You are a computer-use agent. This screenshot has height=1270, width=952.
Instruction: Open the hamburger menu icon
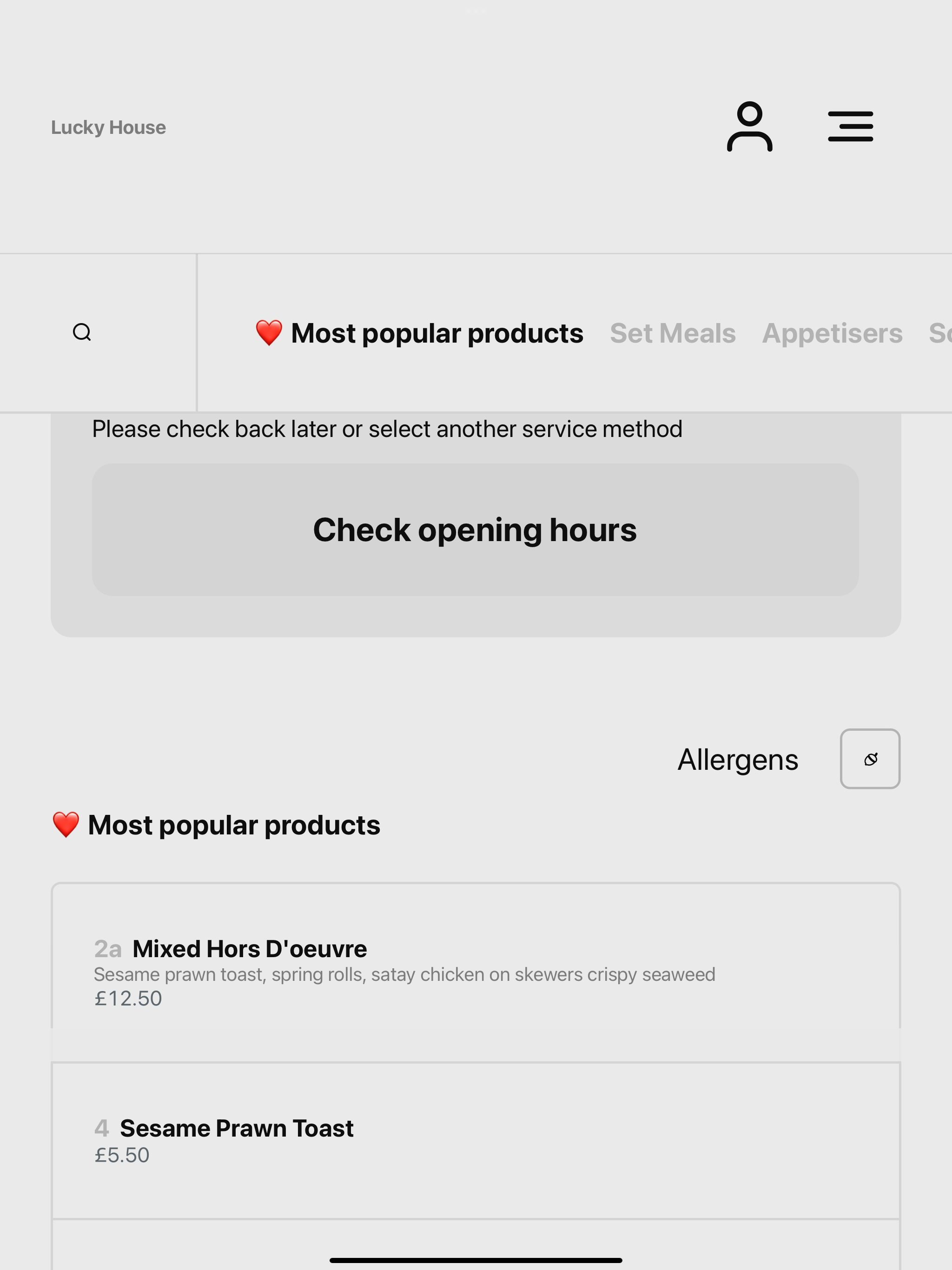(x=850, y=126)
